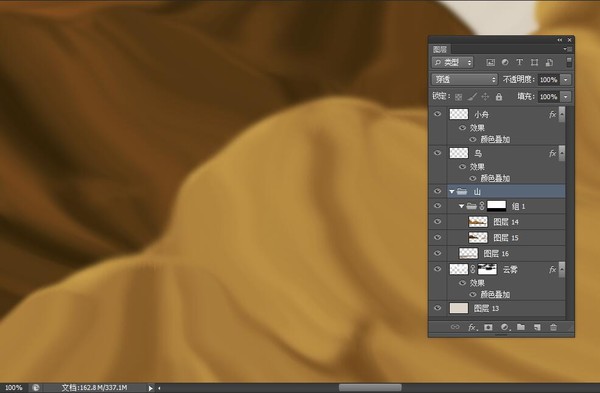Screen dimensions: 600x393
Task: Select the 组 1 layer mask thumbnail
Action: tap(497, 206)
